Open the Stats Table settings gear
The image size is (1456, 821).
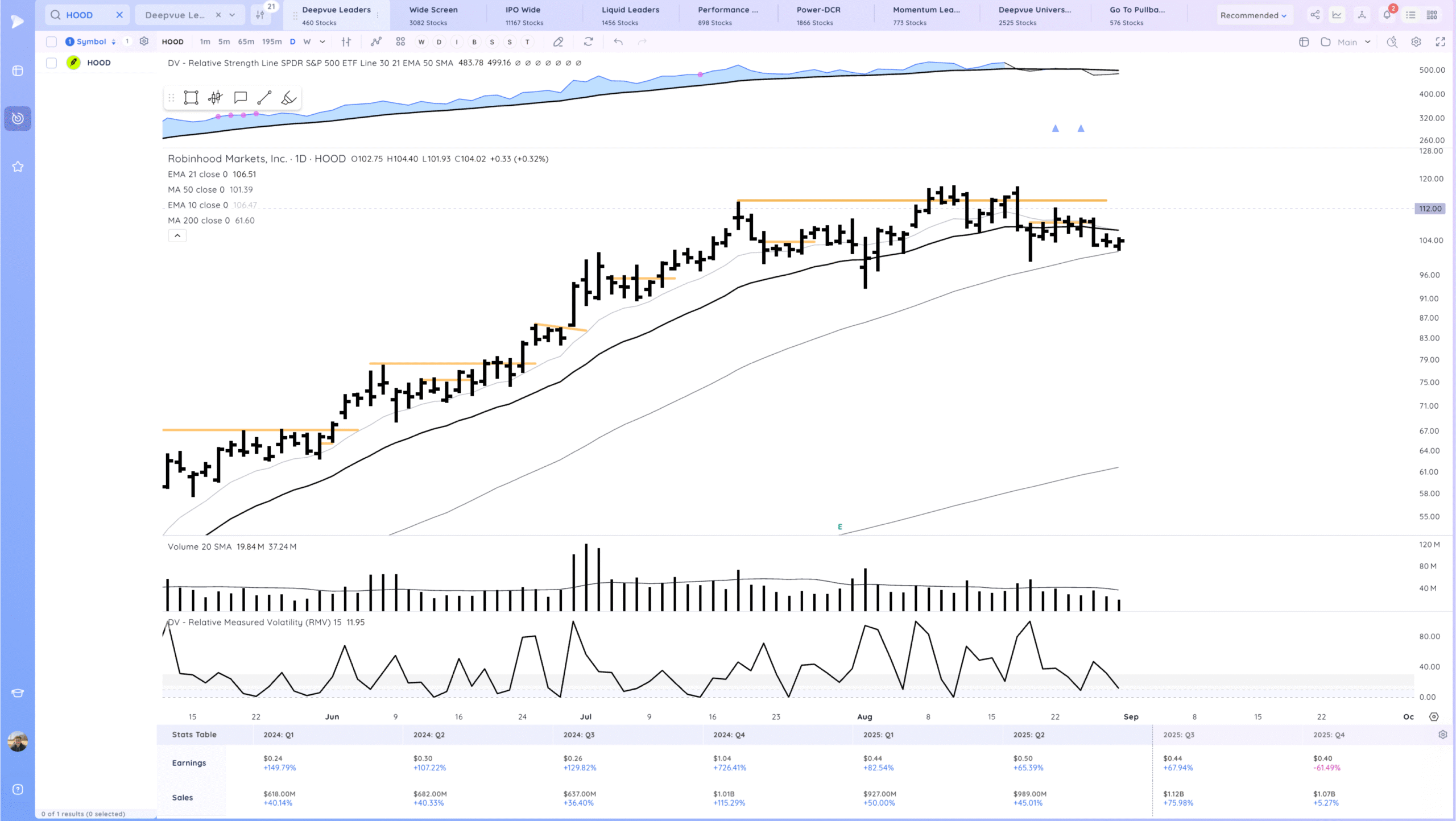(1443, 735)
